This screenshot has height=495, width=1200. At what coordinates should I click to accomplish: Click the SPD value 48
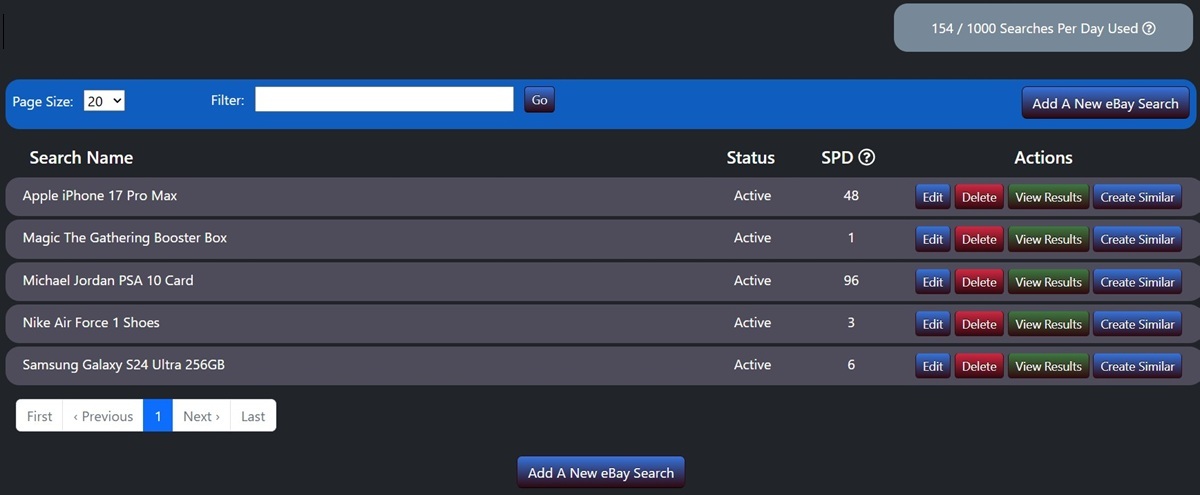pos(851,196)
